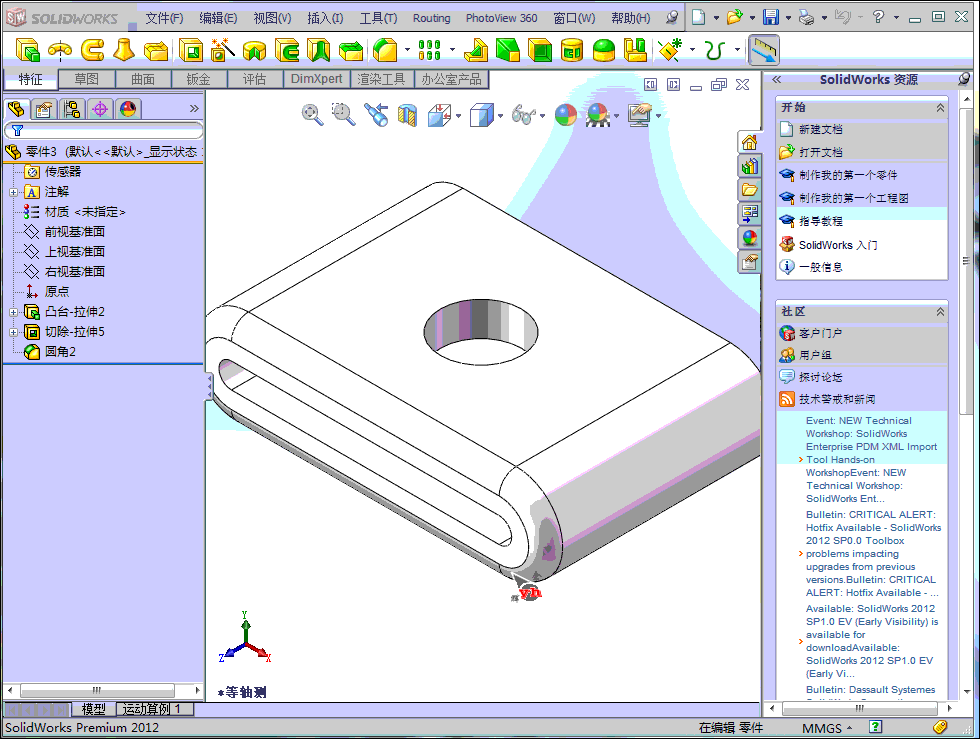Switch to the 评估 tab
The width and height of the screenshot is (980, 739).
pos(254,79)
